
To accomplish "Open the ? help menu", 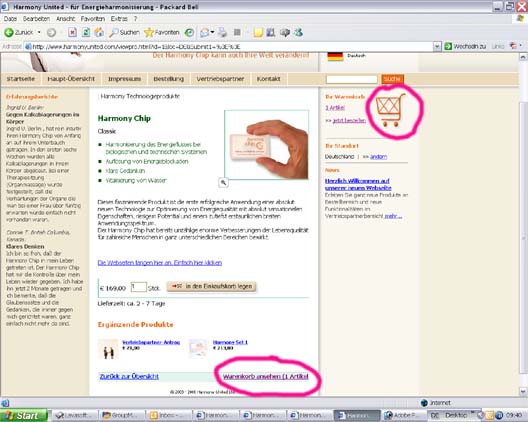I will [135, 19].
